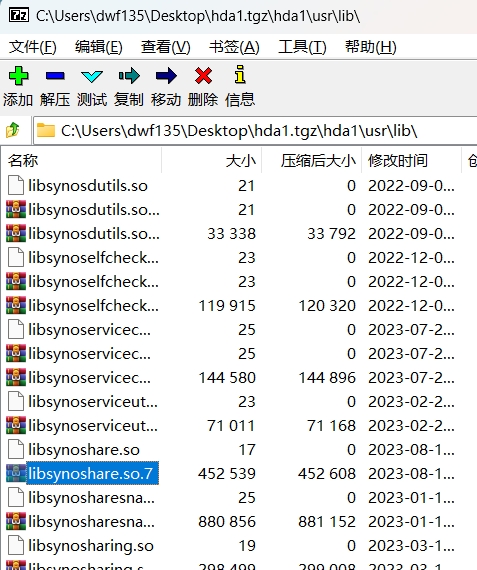Open the 帮助(H) help menu
This screenshot has width=477, height=570.
click(x=370, y=47)
